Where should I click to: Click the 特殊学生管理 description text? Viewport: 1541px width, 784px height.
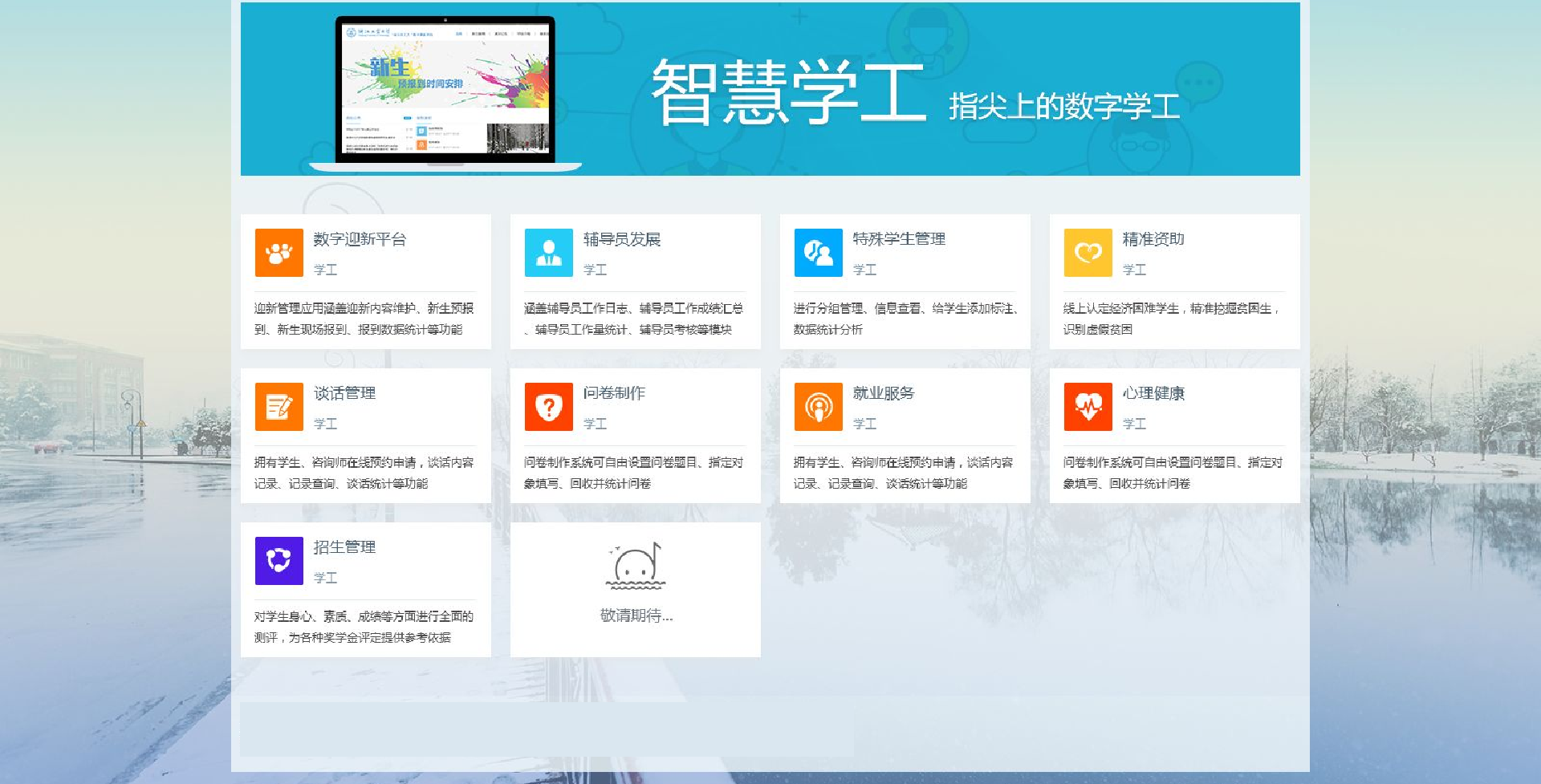click(x=905, y=319)
